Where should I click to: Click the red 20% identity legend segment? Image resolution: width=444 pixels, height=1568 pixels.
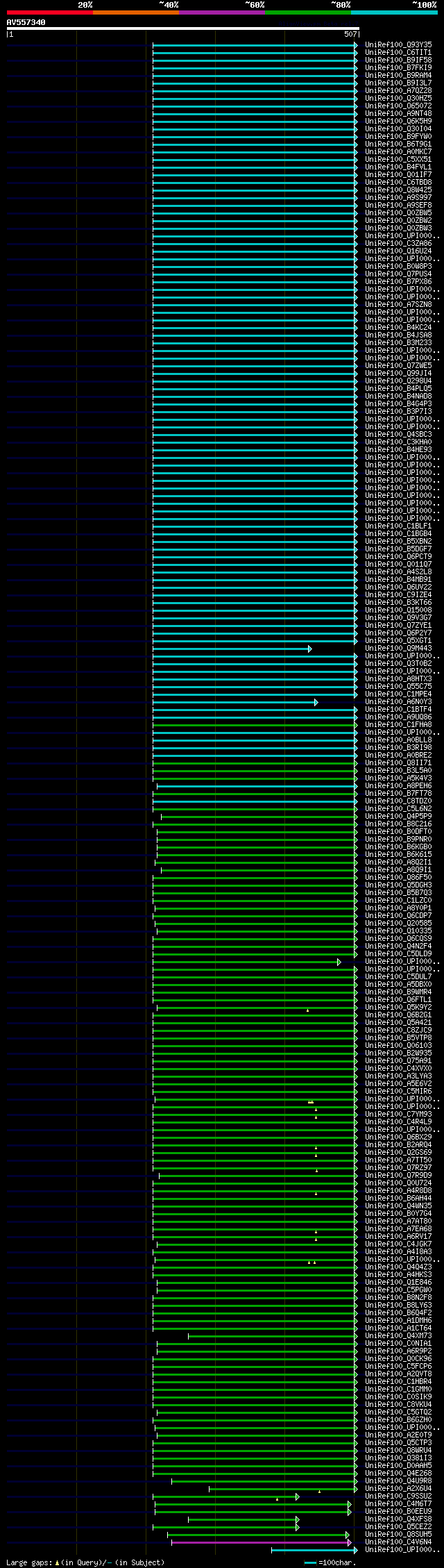(49, 12)
